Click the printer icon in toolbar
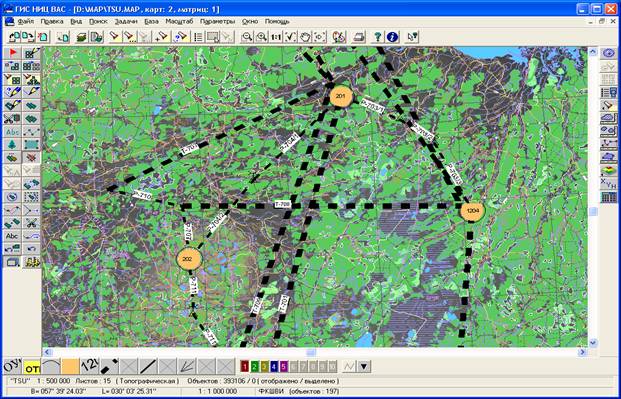This screenshot has width=621, height=399. click(x=359, y=37)
